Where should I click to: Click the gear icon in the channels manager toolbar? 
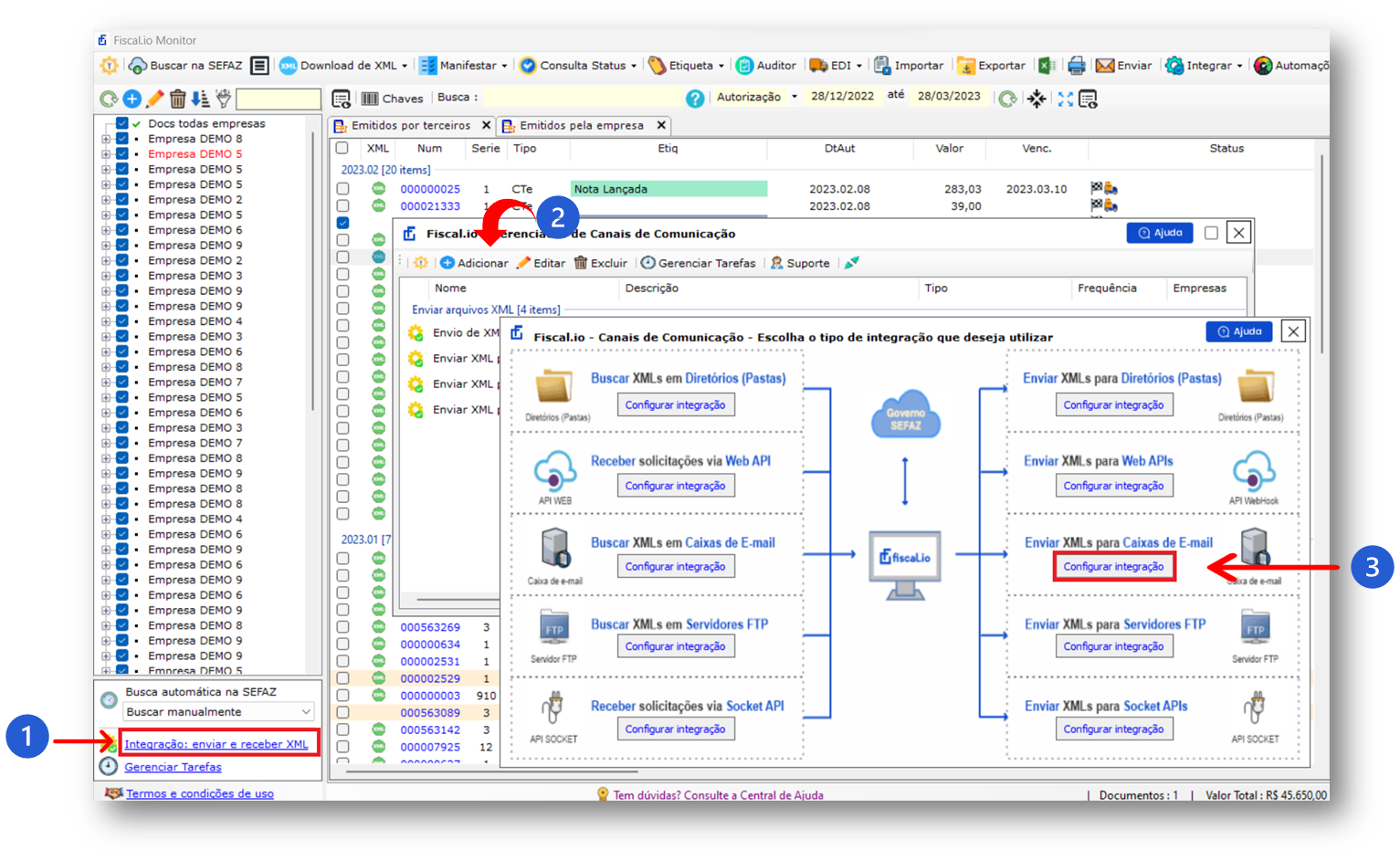pyautogui.click(x=420, y=263)
